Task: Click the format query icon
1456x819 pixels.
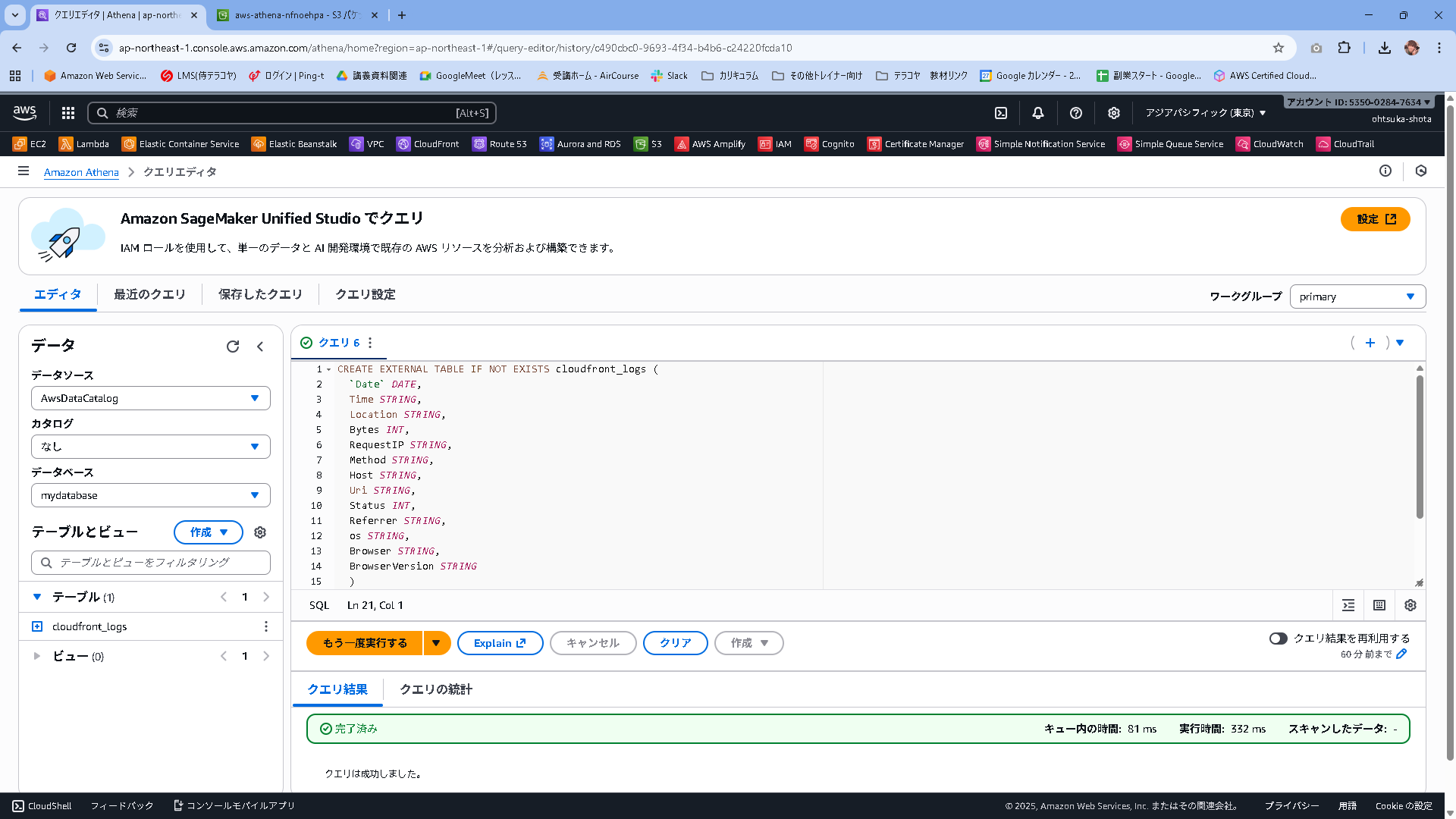Action: click(x=1348, y=605)
